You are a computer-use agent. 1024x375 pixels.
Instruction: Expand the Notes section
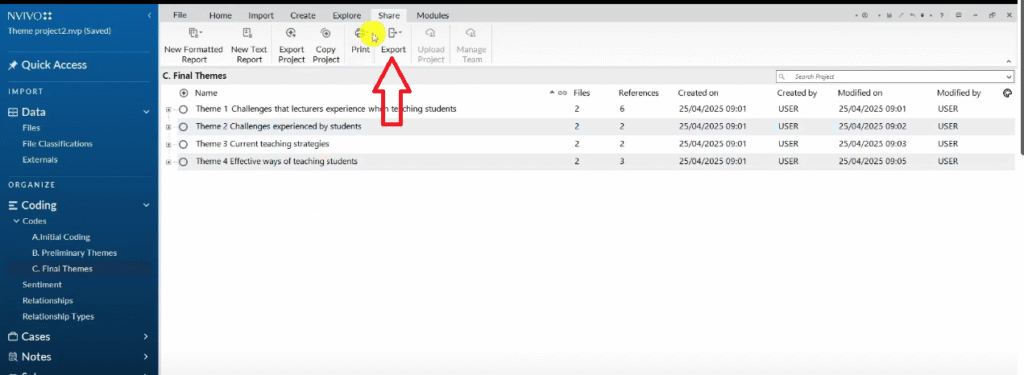[x=146, y=357]
